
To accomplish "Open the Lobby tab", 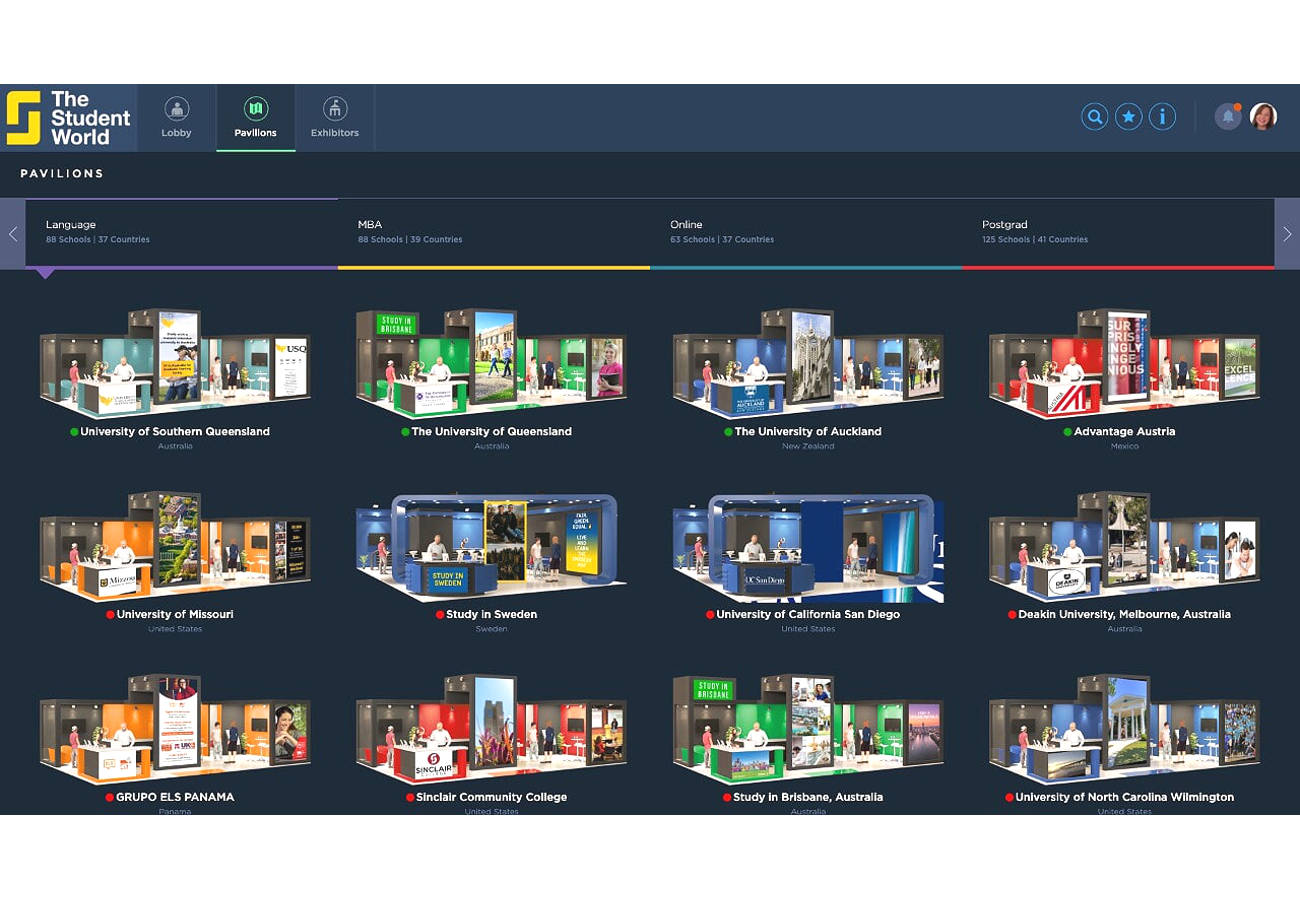I will click(x=176, y=118).
